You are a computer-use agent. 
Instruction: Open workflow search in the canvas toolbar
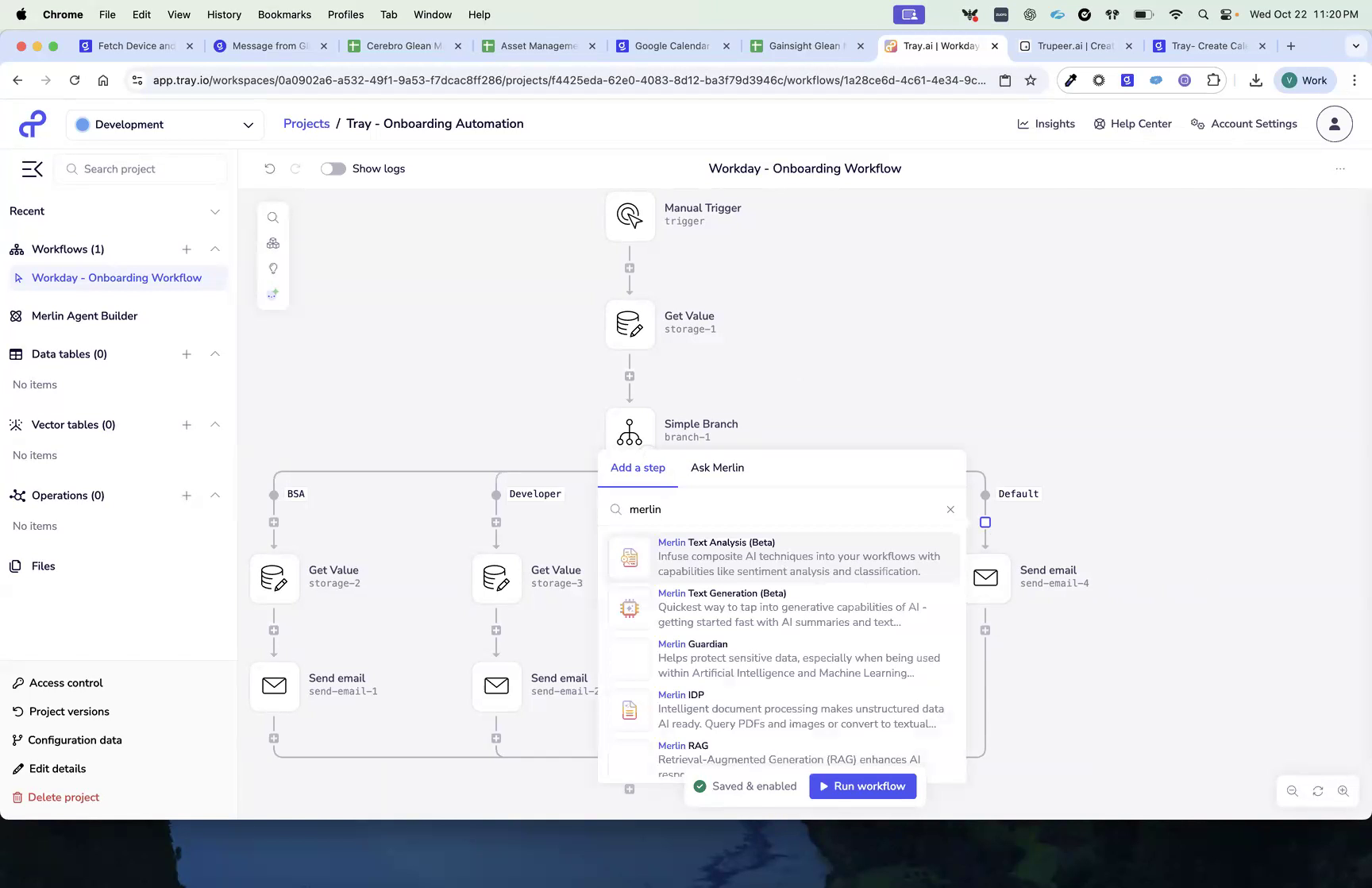point(272,217)
